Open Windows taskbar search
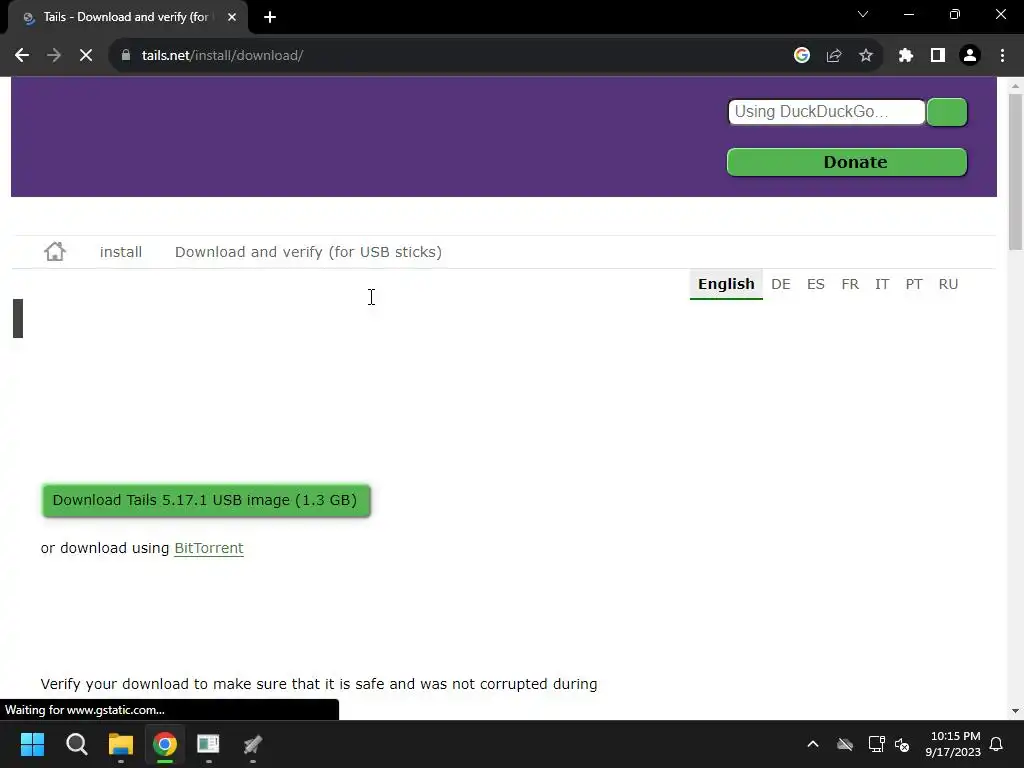The image size is (1024, 768). (76, 744)
